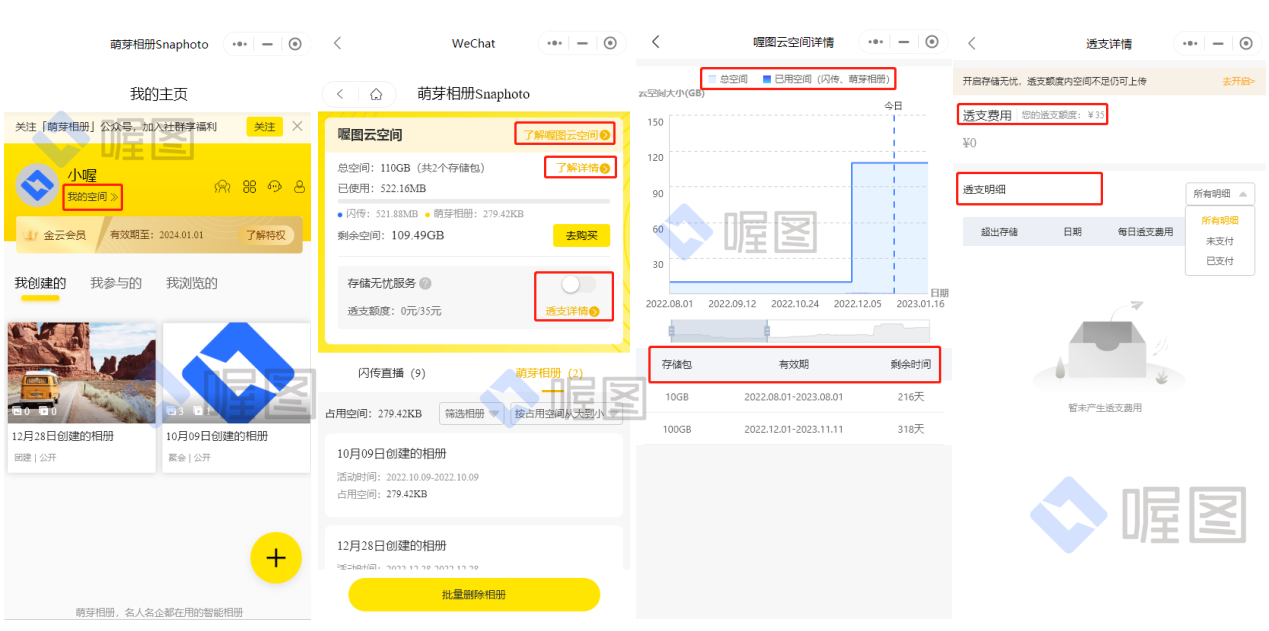Click the 2022.12.01-2023.11.11 validity cell
The width and height of the screenshot is (1269, 631).
(794, 429)
